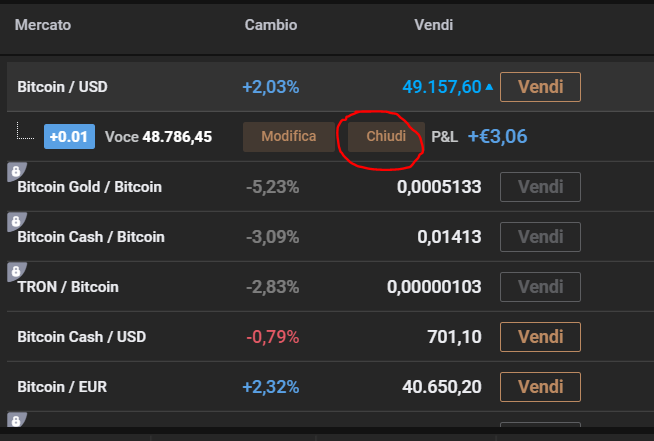Sort by the Cambio column header

[x=271, y=25]
